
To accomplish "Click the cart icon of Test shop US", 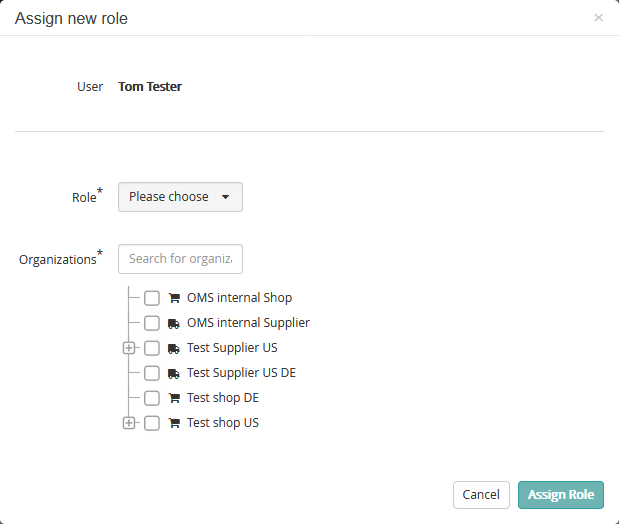I will coord(174,423).
